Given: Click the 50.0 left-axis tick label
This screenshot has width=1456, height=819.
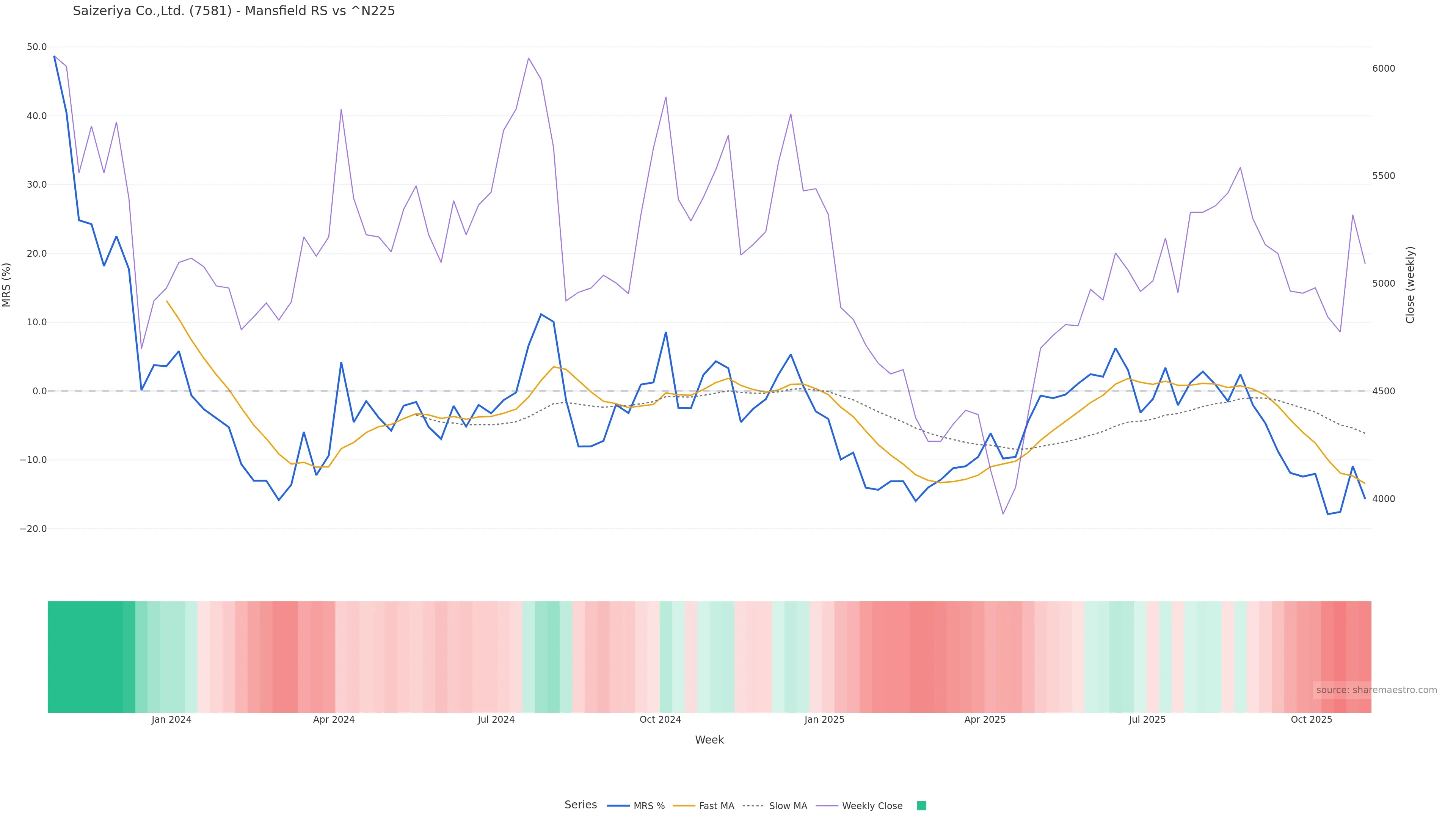Looking at the screenshot, I should tap(37, 47).
